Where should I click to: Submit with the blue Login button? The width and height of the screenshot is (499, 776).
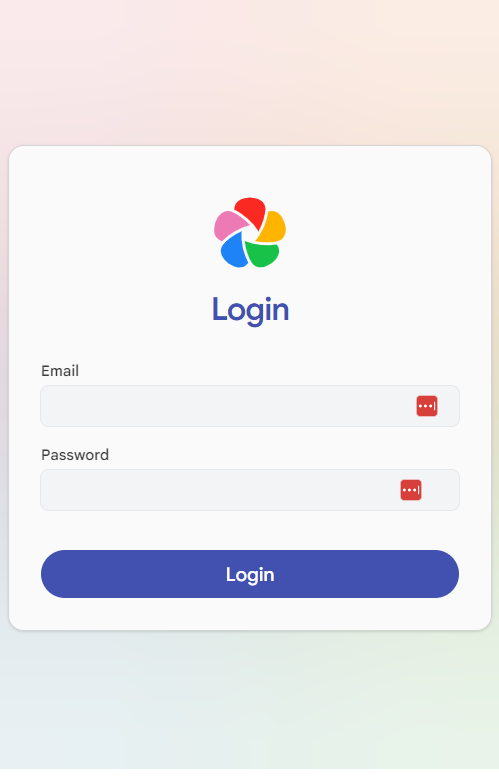coord(250,574)
